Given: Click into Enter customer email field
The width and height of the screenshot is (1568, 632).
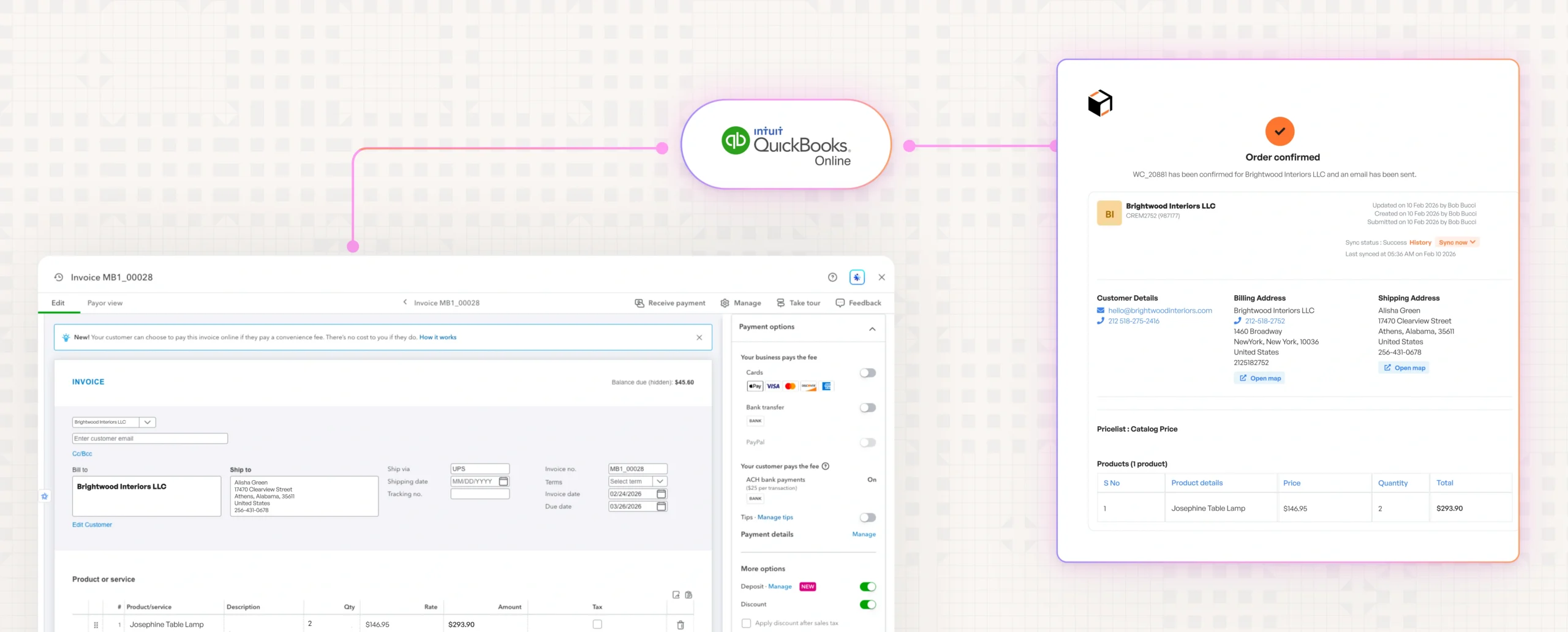Looking at the screenshot, I should click(x=150, y=438).
